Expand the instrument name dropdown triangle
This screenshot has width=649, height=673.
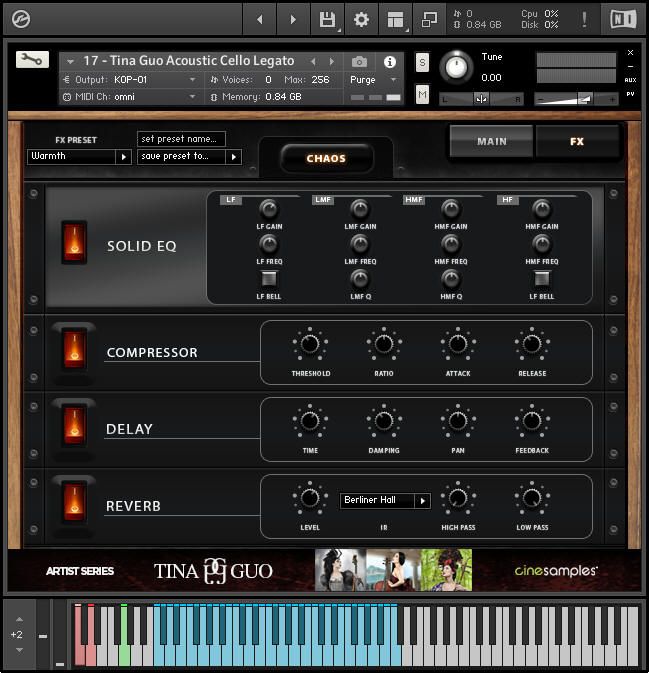pos(70,62)
